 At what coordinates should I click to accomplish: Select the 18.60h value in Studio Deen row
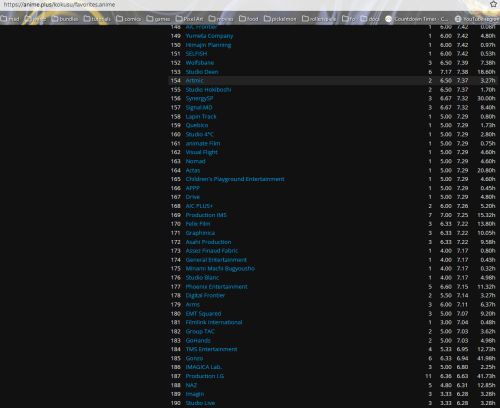pos(486,72)
